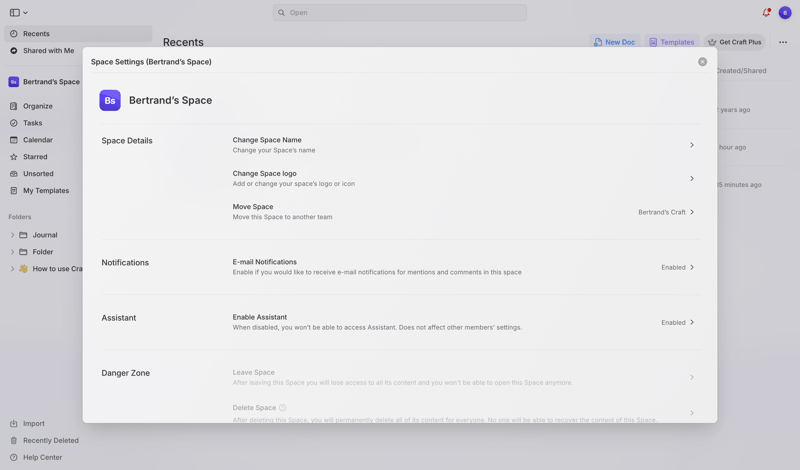Toggle E-mail Notifications Enabled setting
Viewport: 800px width, 470px height.
(677, 267)
